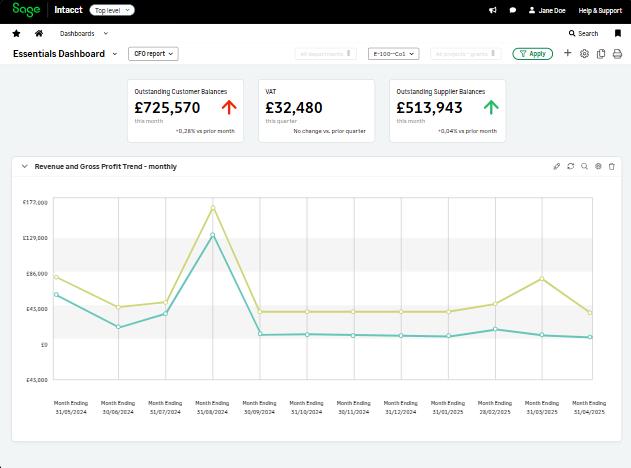Viewport: 631px width, 468px height.
Task: Click green up arrow on Supplier Balances
Action: pyautogui.click(x=491, y=107)
